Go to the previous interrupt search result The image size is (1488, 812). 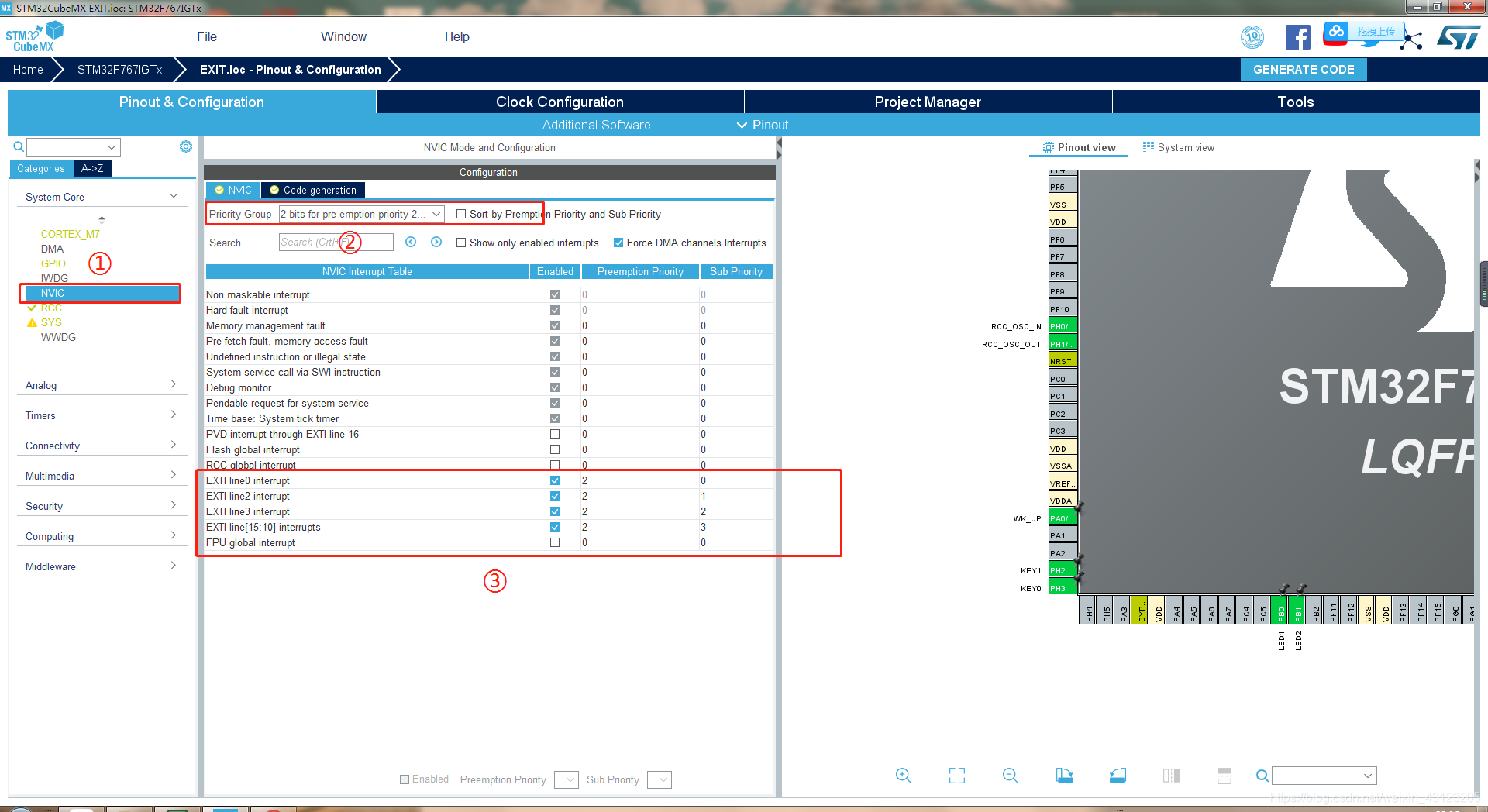(x=411, y=243)
